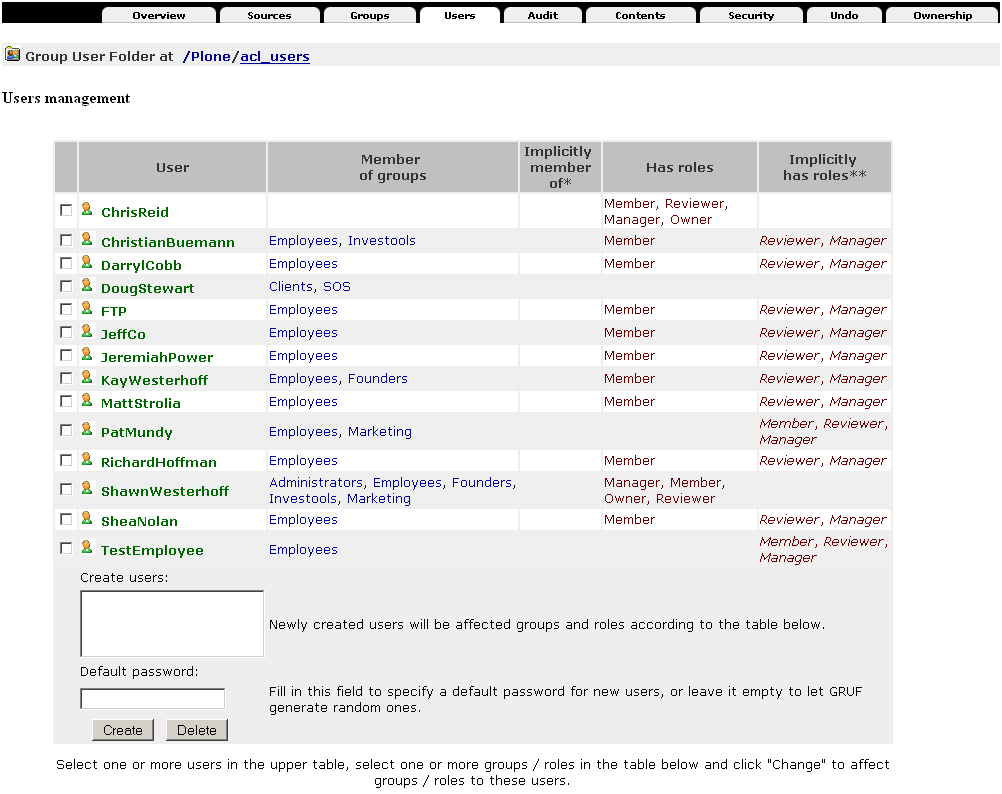Viewport: 1002px width, 794px height.
Task: Focus the Default password field
Action: point(153,699)
